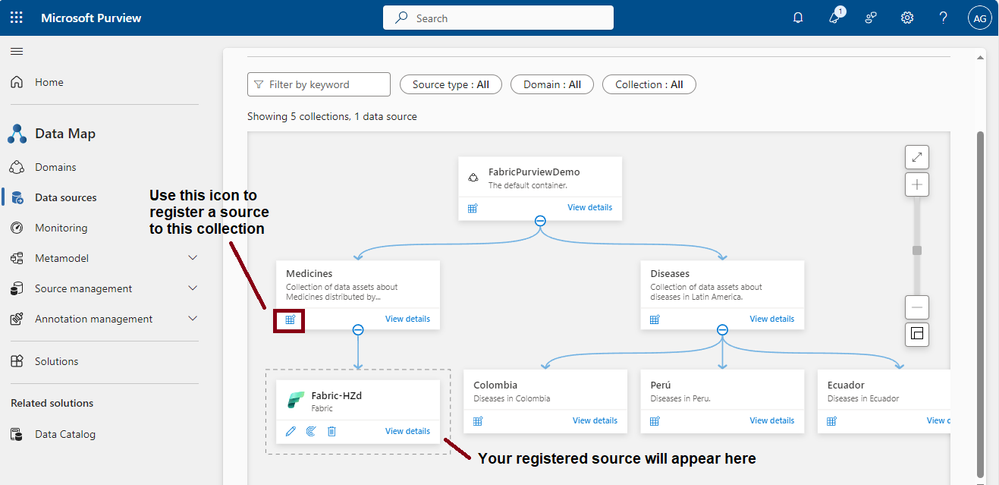
Task: Register a source in the Diseases collection
Action: click(654, 319)
